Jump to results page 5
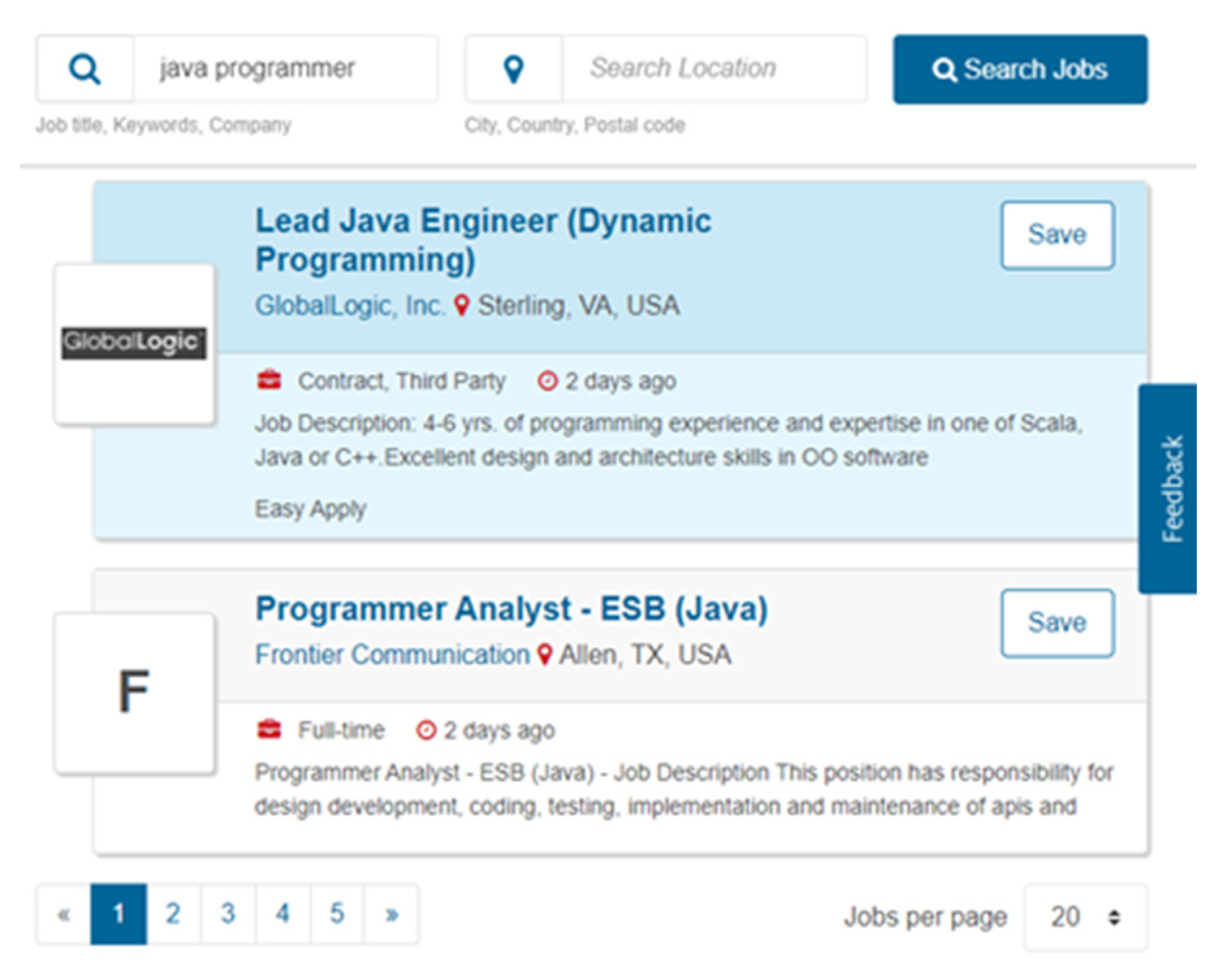 pyautogui.click(x=337, y=914)
